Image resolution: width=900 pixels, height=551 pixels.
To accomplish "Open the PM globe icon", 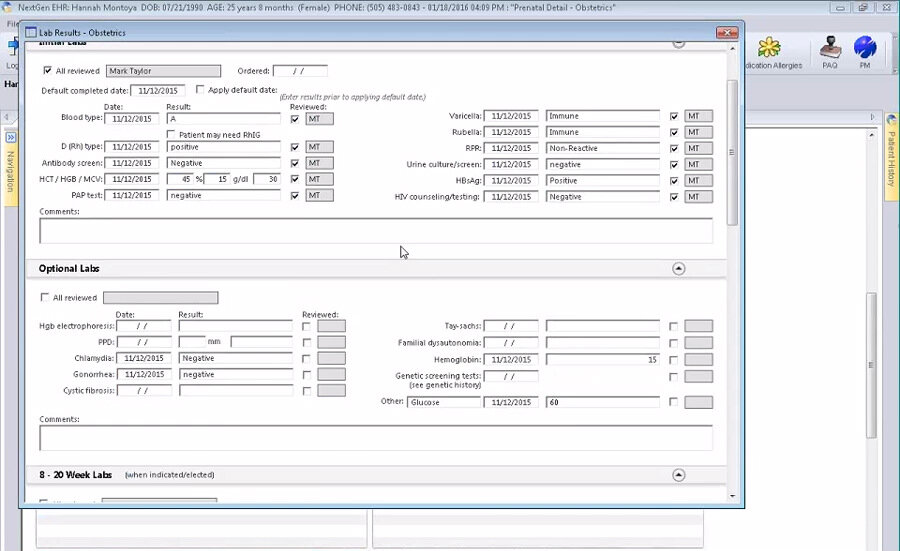I will pos(864,52).
